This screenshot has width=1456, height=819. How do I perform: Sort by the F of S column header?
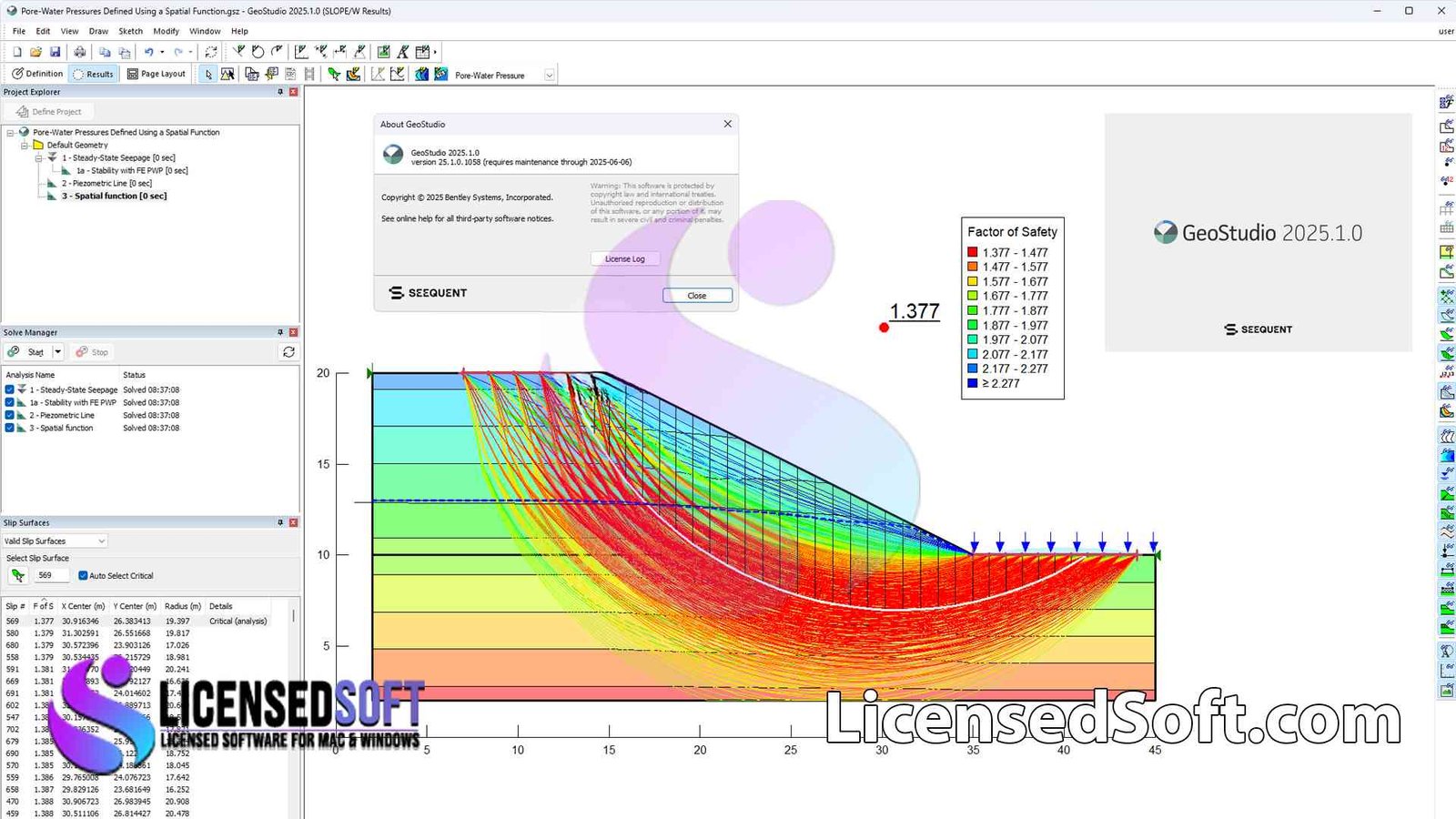click(x=43, y=606)
